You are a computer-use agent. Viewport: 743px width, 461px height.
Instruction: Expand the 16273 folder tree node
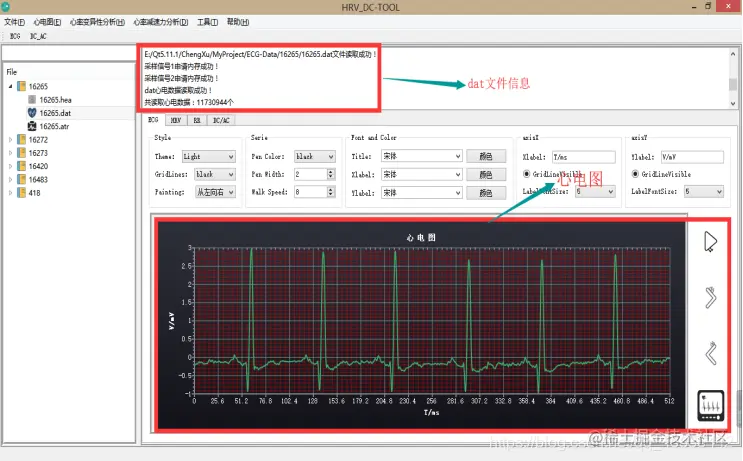(10, 153)
